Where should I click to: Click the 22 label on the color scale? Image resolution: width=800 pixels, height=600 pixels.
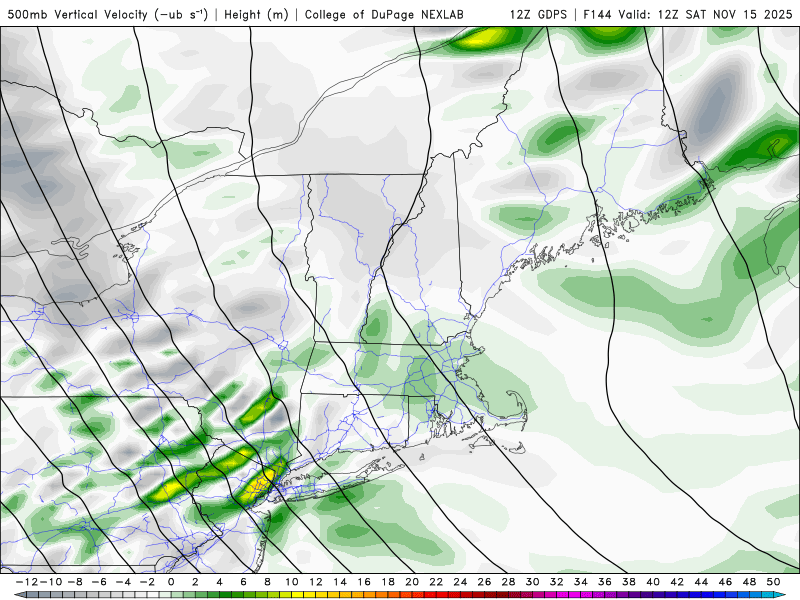436,582
